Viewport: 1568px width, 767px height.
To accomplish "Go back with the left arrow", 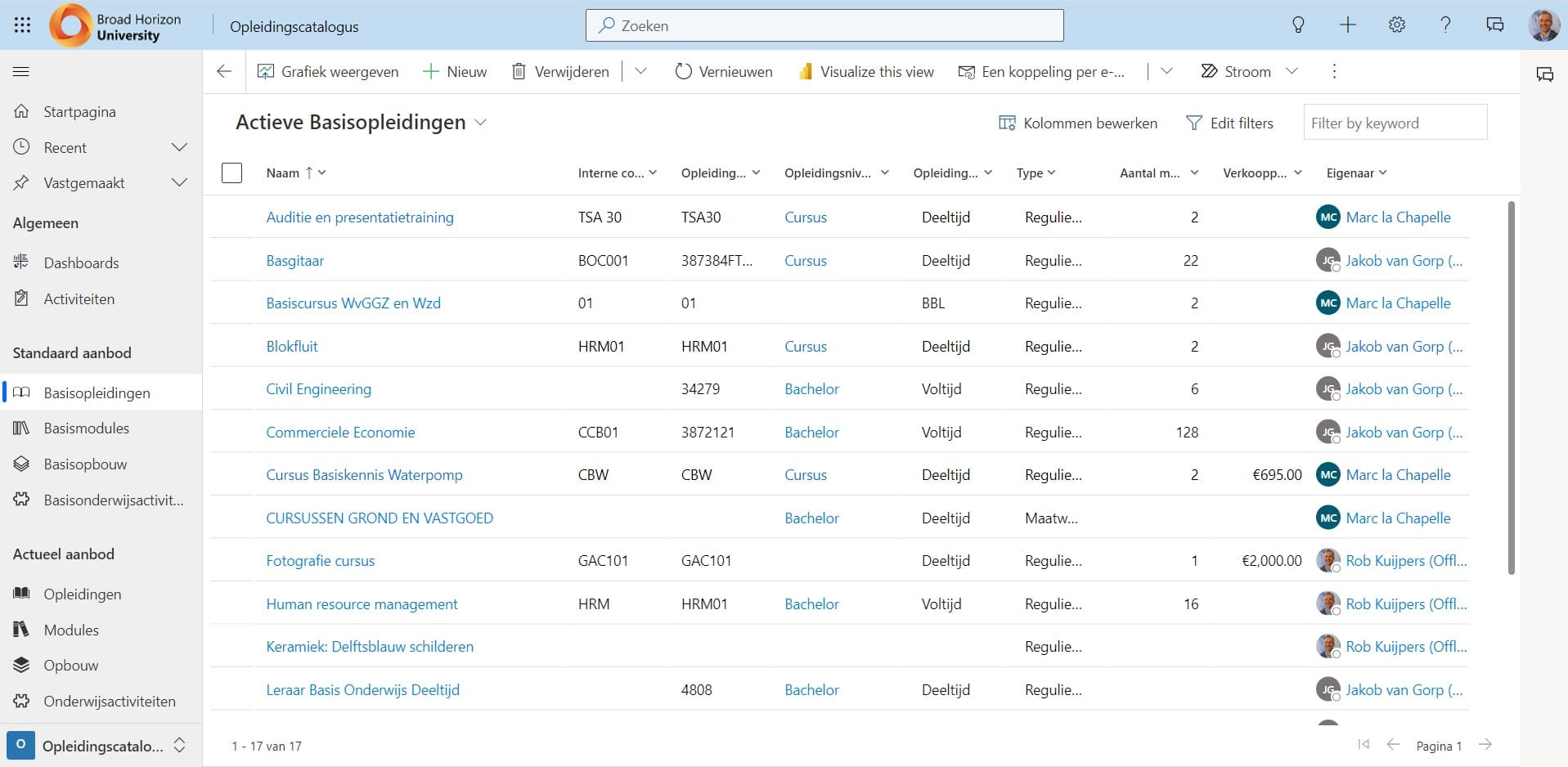I will click(224, 72).
